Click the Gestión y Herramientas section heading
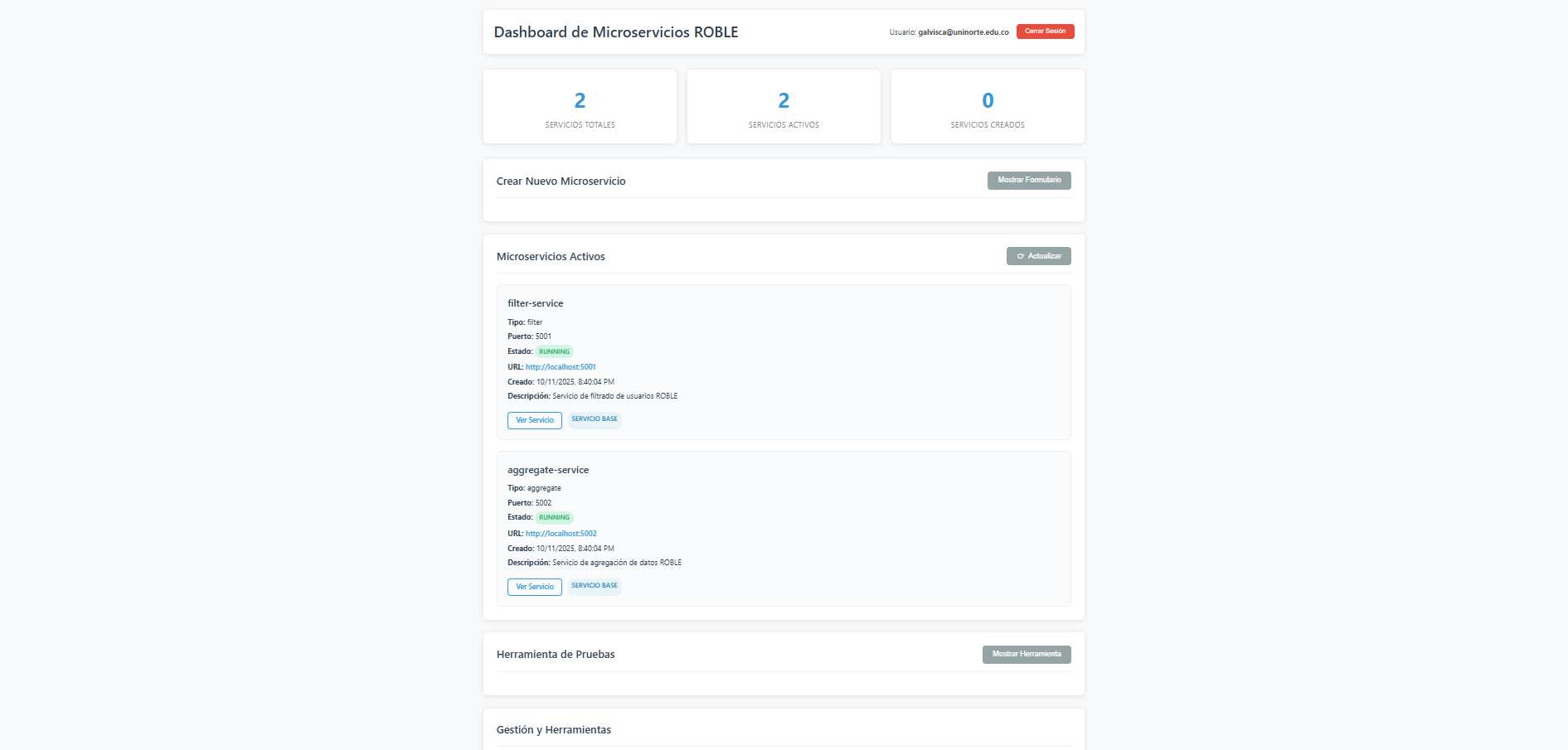This screenshot has width=1568, height=750. 553,730
